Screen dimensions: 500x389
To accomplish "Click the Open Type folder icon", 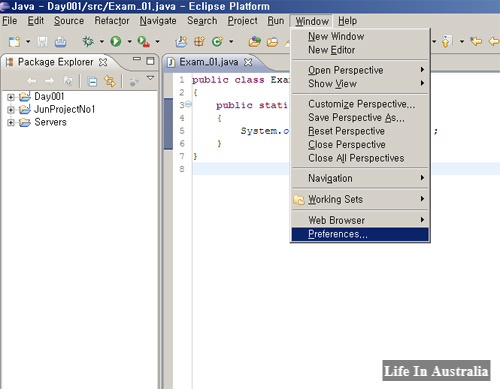I will pos(255,42).
